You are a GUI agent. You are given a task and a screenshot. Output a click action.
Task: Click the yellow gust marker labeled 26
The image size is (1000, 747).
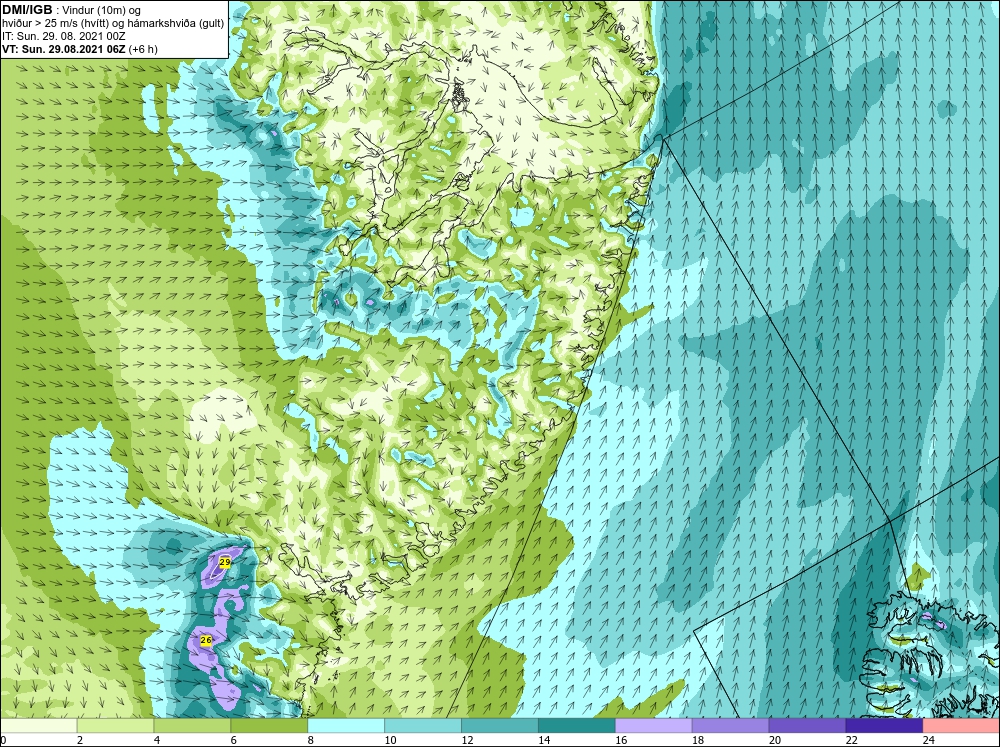205,640
